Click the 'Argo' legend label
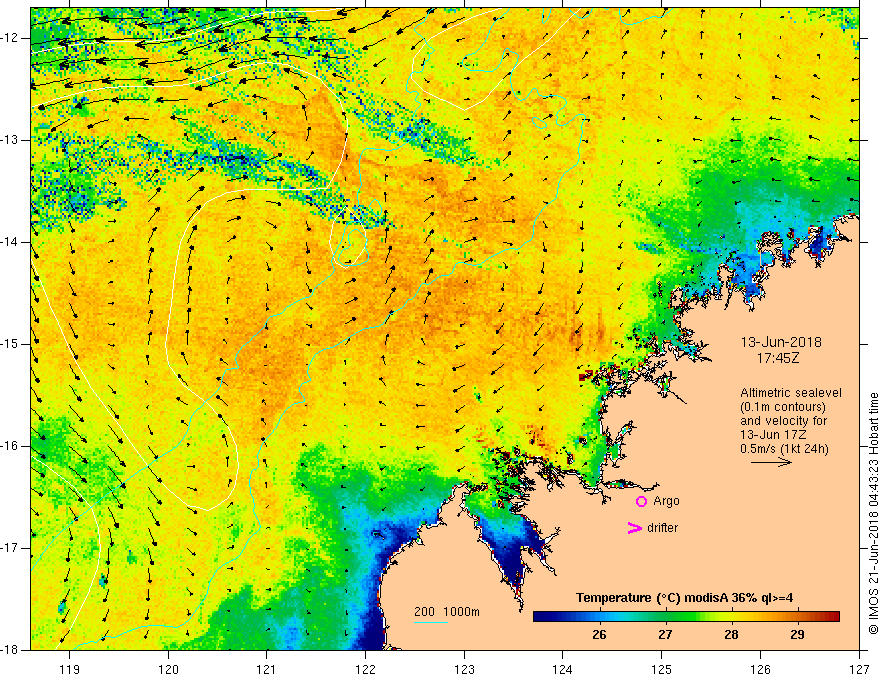The image size is (880, 680). 666,501
